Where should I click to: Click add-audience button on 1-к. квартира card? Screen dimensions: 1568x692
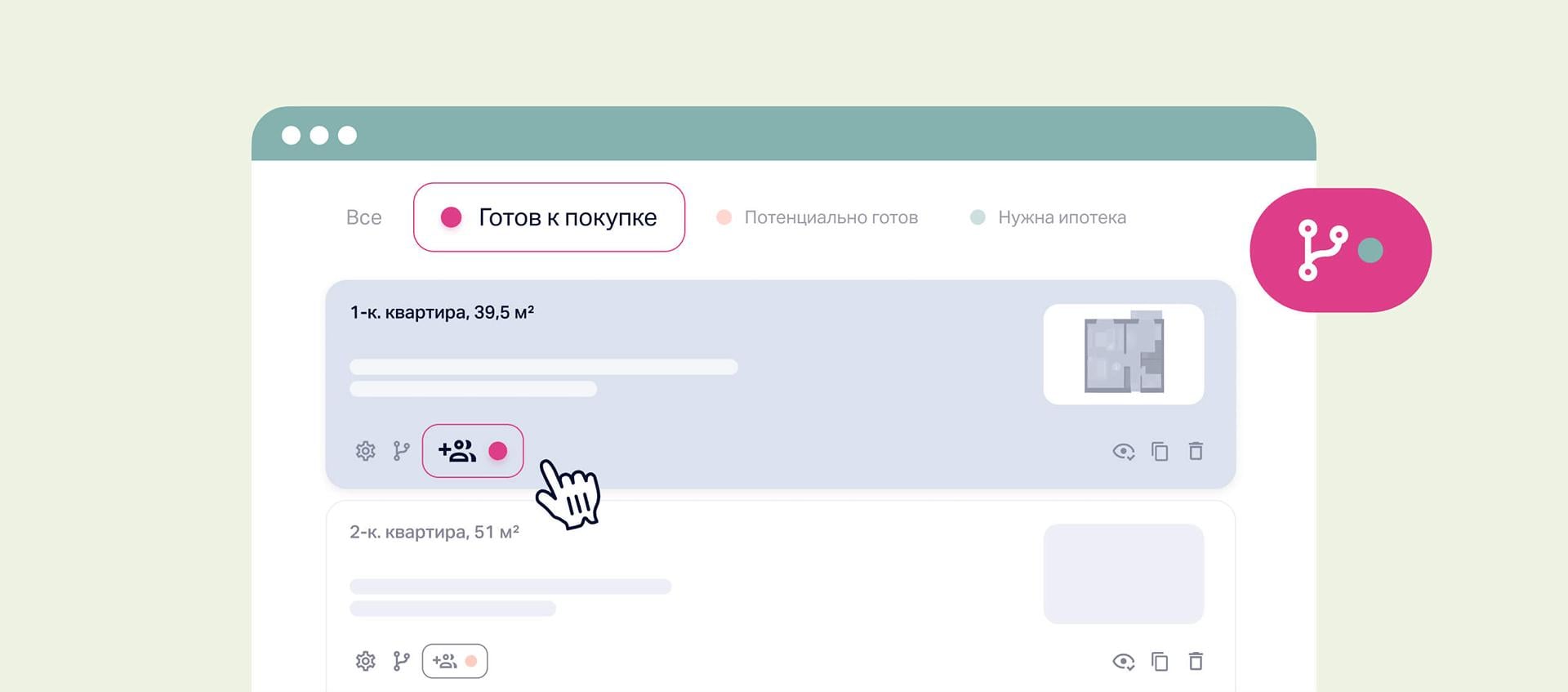[x=473, y=451]
